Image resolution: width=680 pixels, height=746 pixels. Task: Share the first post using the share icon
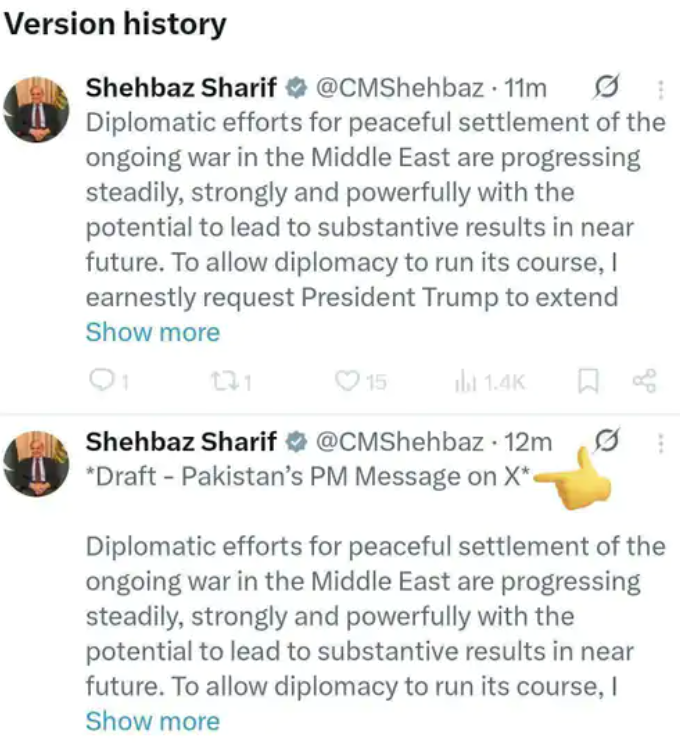[645, 381]
